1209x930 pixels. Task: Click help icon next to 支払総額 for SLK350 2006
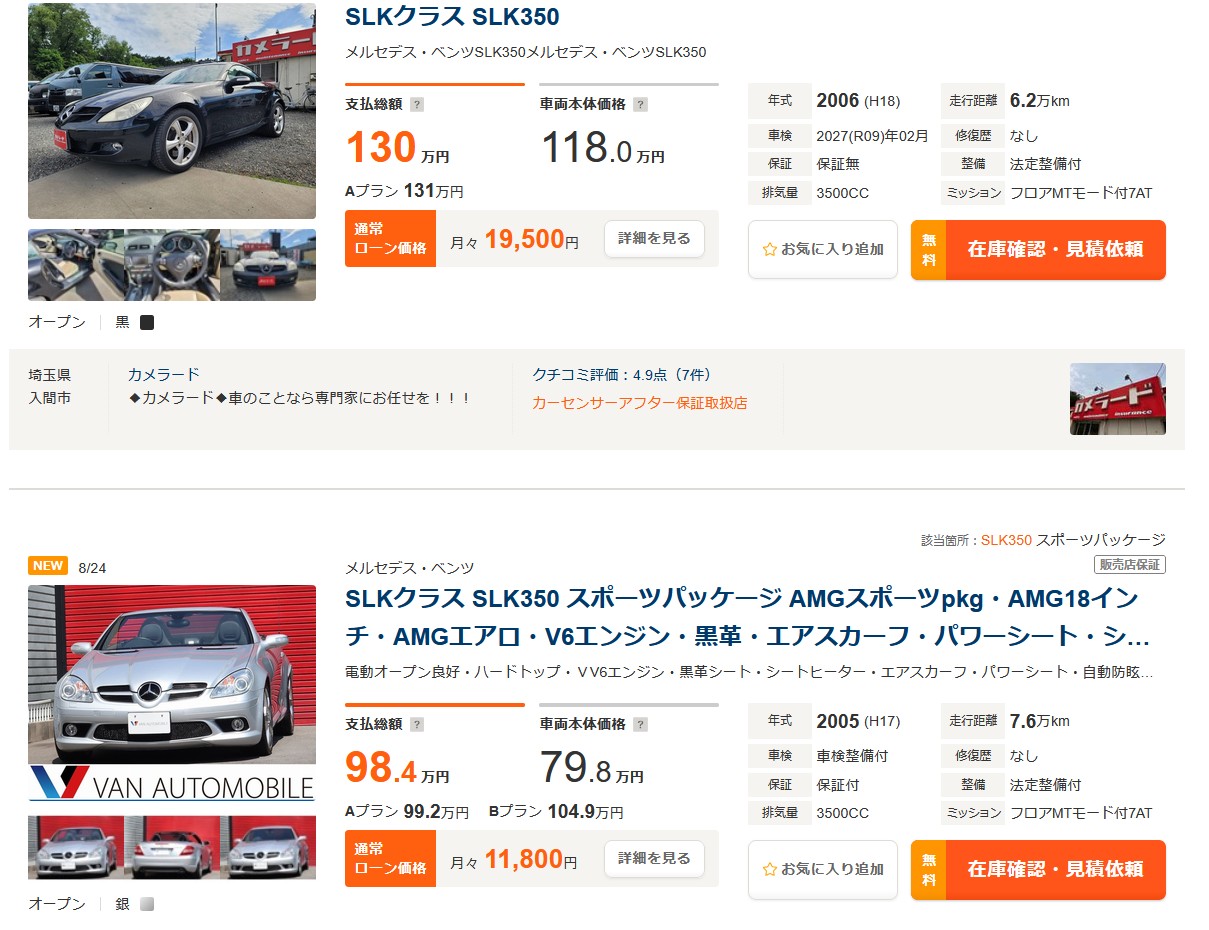(x=417, y=104)
